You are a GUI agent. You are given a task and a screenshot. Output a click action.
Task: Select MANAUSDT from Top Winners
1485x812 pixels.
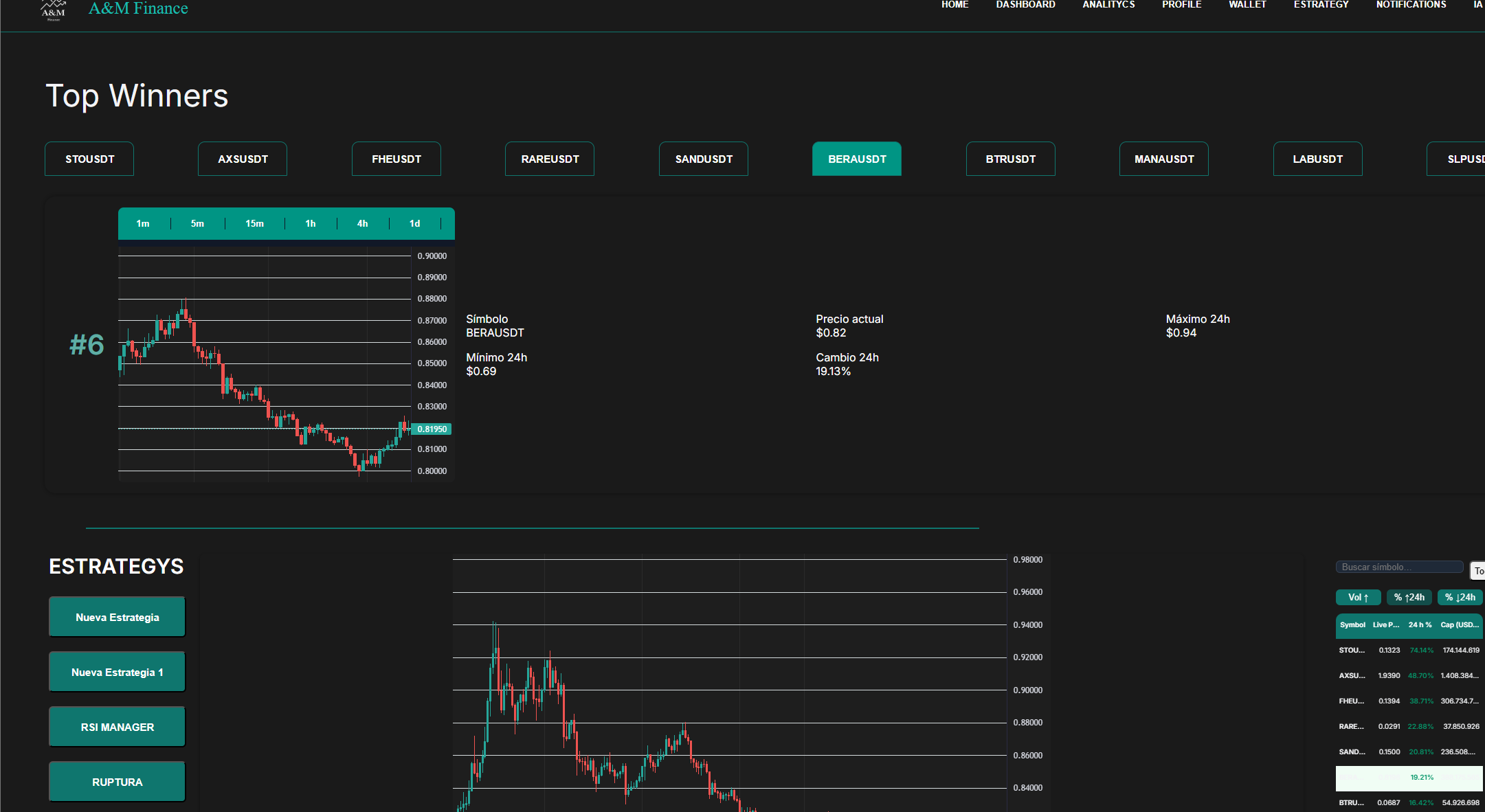1163,159
